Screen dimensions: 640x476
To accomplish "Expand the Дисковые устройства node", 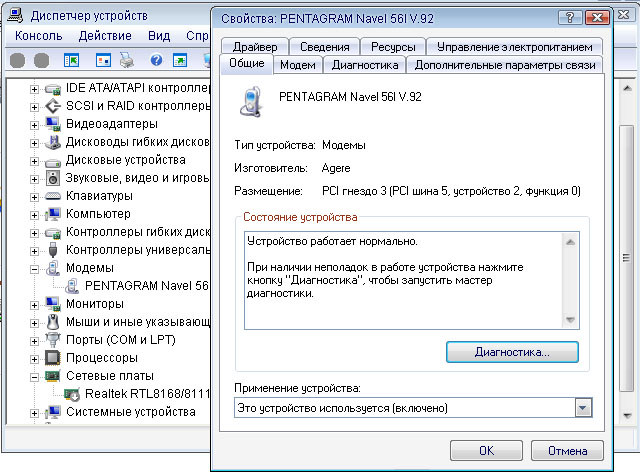I will [x=34, y=161].
